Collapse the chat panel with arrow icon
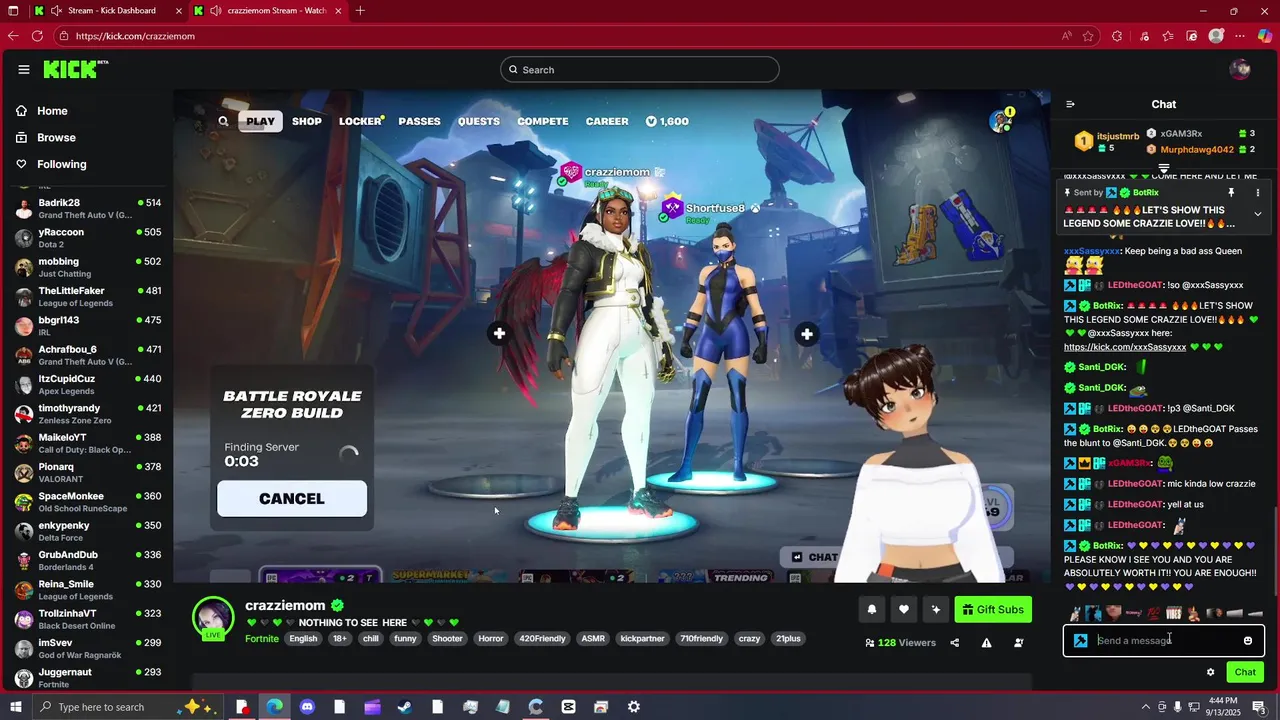 [1070, 104]
